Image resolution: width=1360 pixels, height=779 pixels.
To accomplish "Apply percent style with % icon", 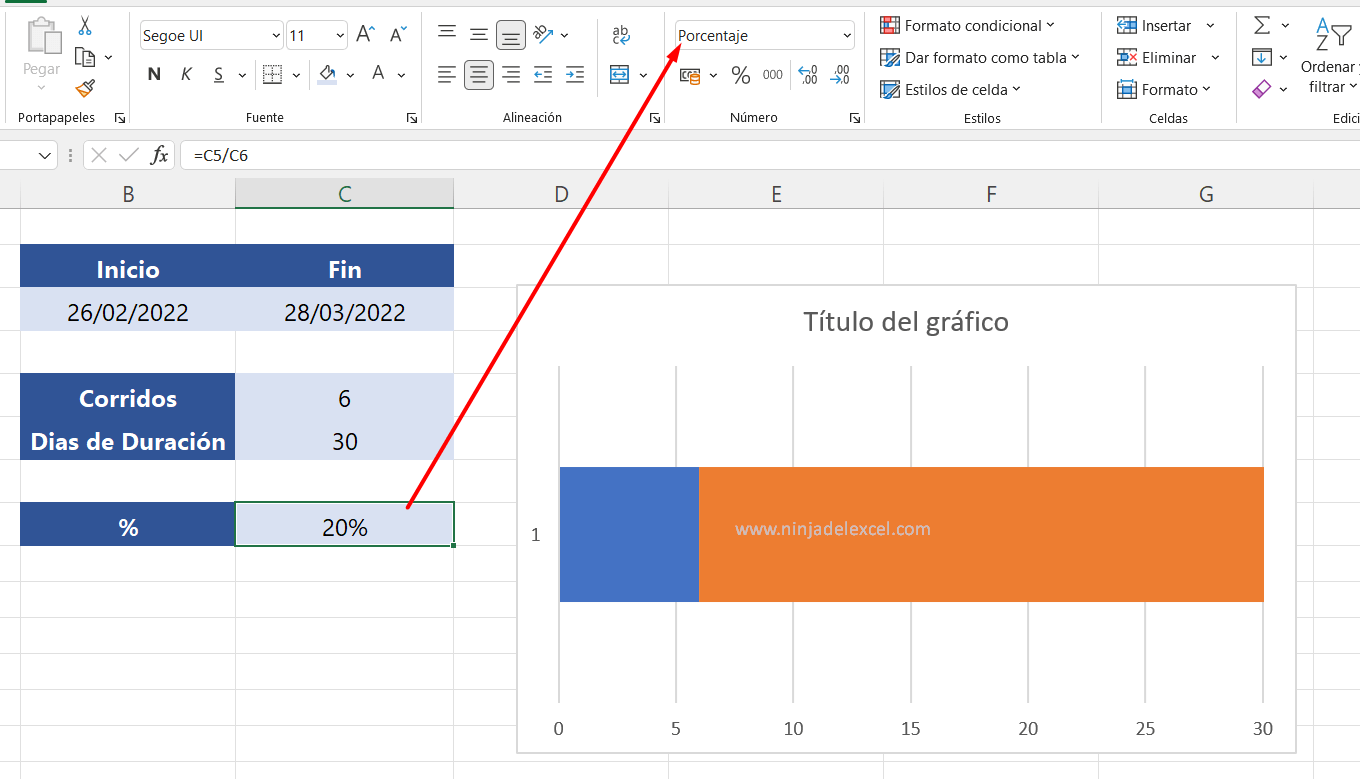I will coord(741,75).
